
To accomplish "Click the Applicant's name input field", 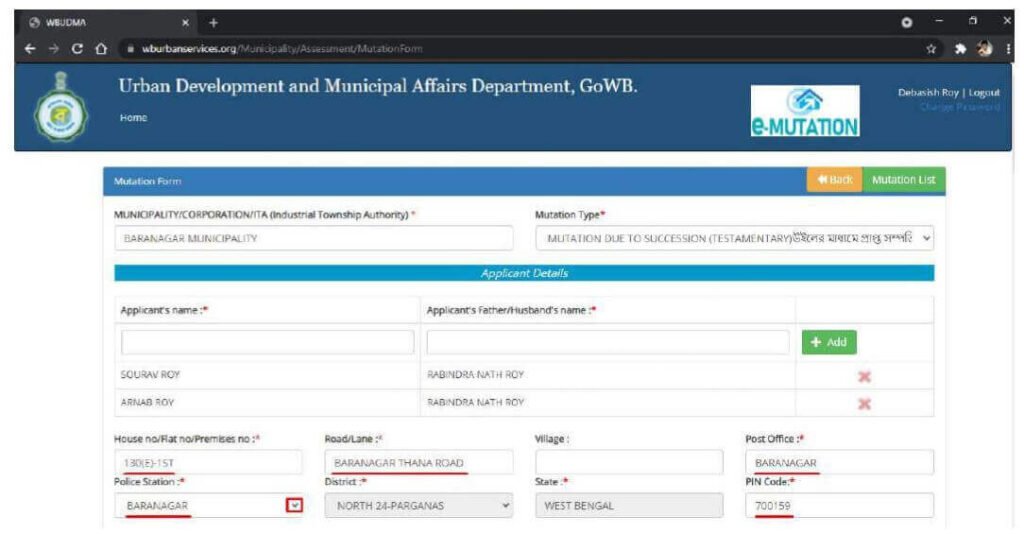I will click(268, 342).
